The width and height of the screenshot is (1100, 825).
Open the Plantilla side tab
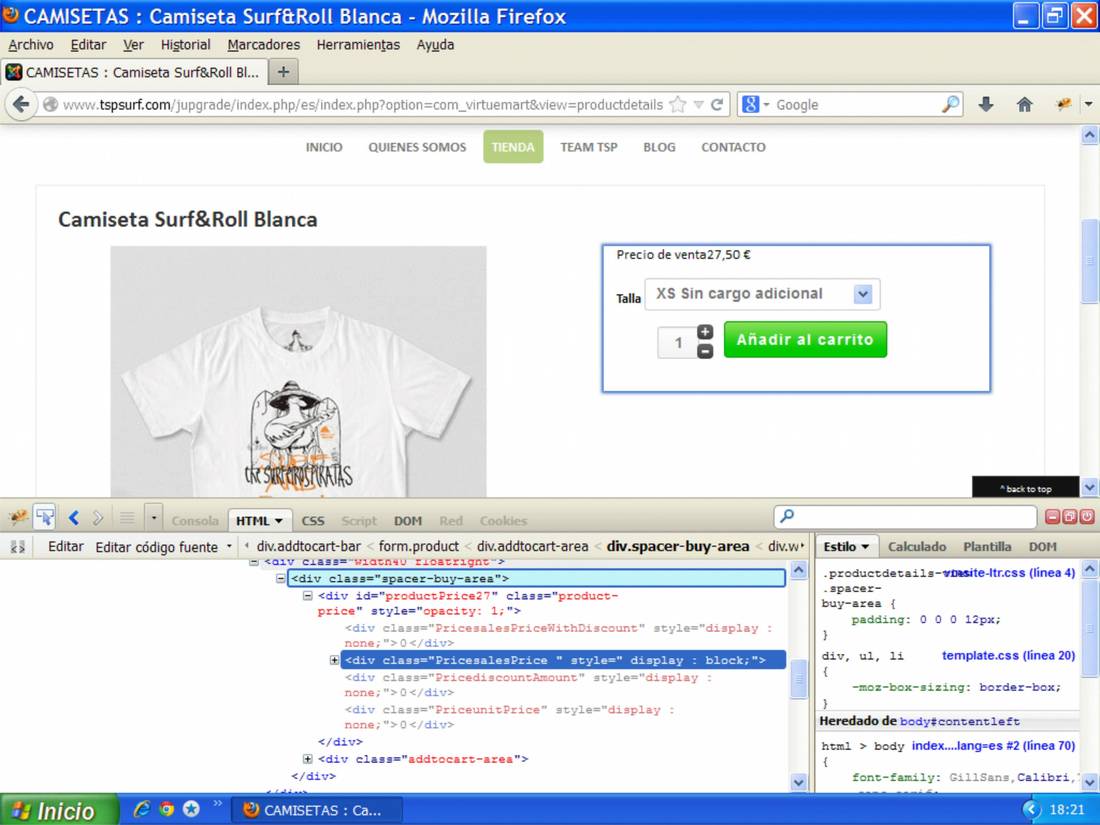click(987, 546)
